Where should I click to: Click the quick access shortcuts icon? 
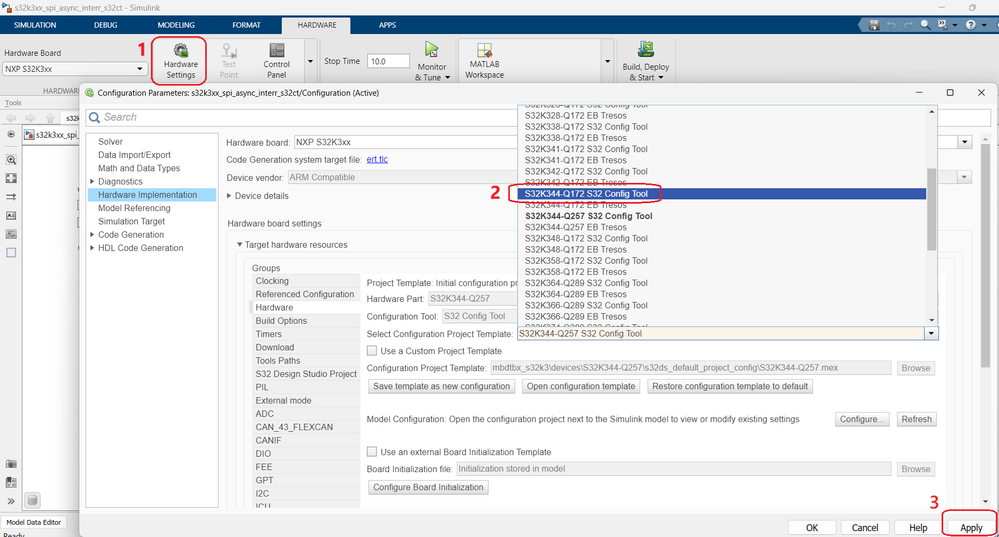point(942,25)
